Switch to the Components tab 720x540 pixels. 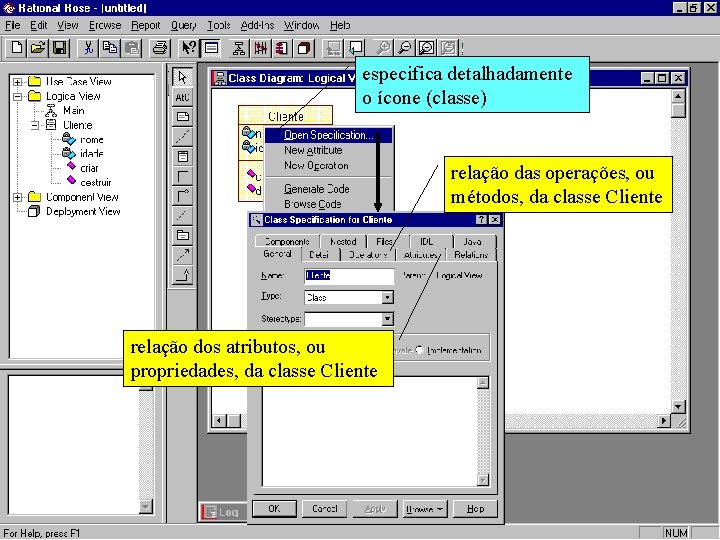[287, 241]
